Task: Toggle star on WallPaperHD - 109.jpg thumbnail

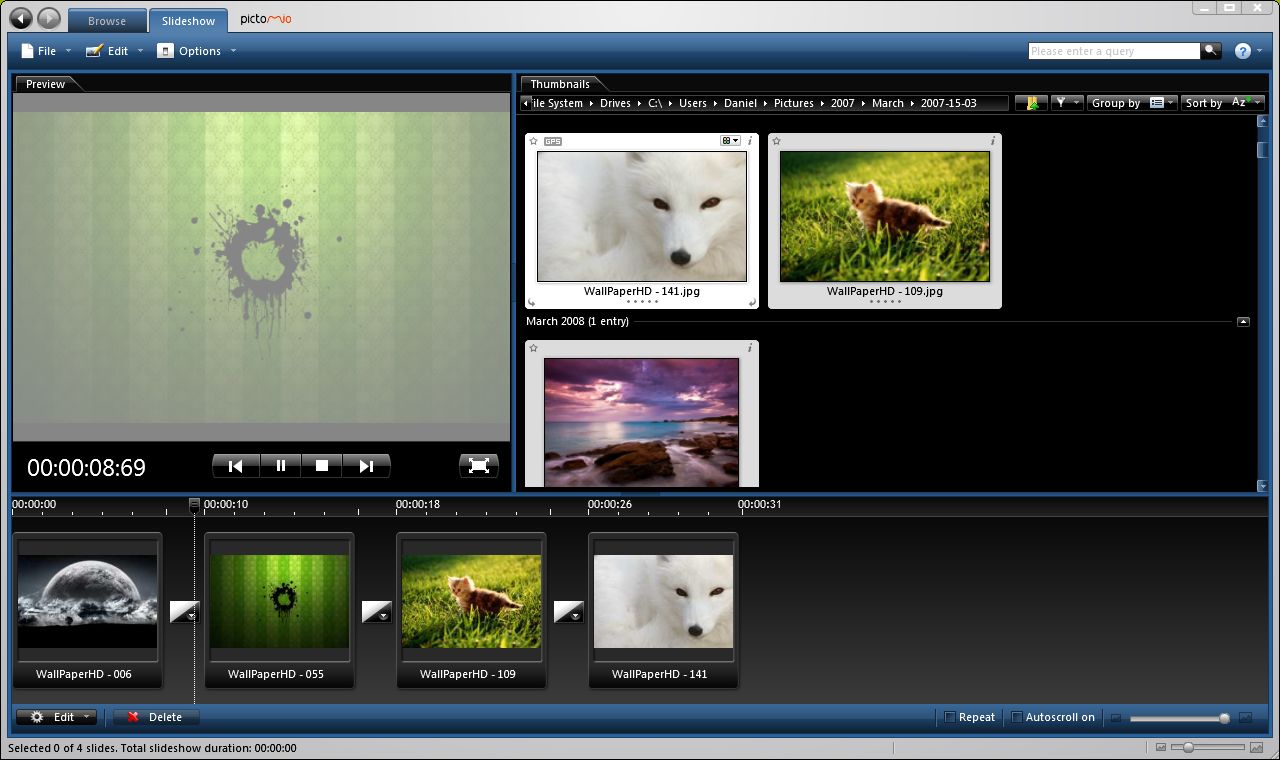Action: tap(777, 141)
